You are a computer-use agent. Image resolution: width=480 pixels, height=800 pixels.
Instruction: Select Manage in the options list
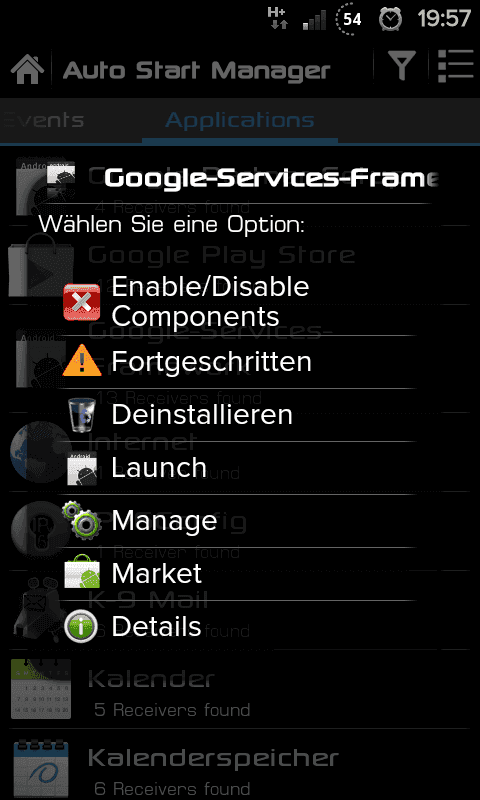(x=240, y=520)
